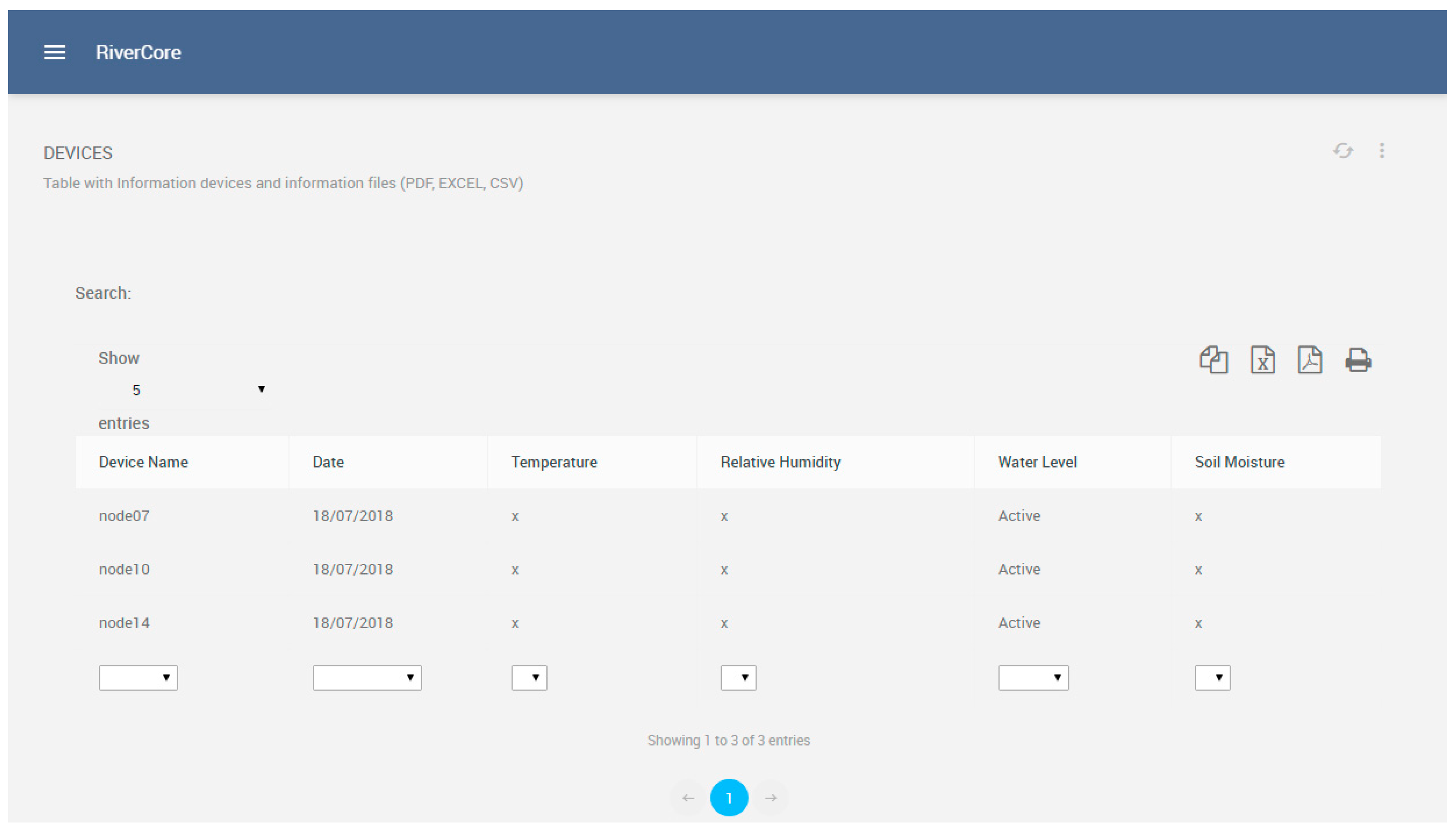Open the vertical three-dot options menu
The image size is (1456, 835).
[x=1381, y=151]
